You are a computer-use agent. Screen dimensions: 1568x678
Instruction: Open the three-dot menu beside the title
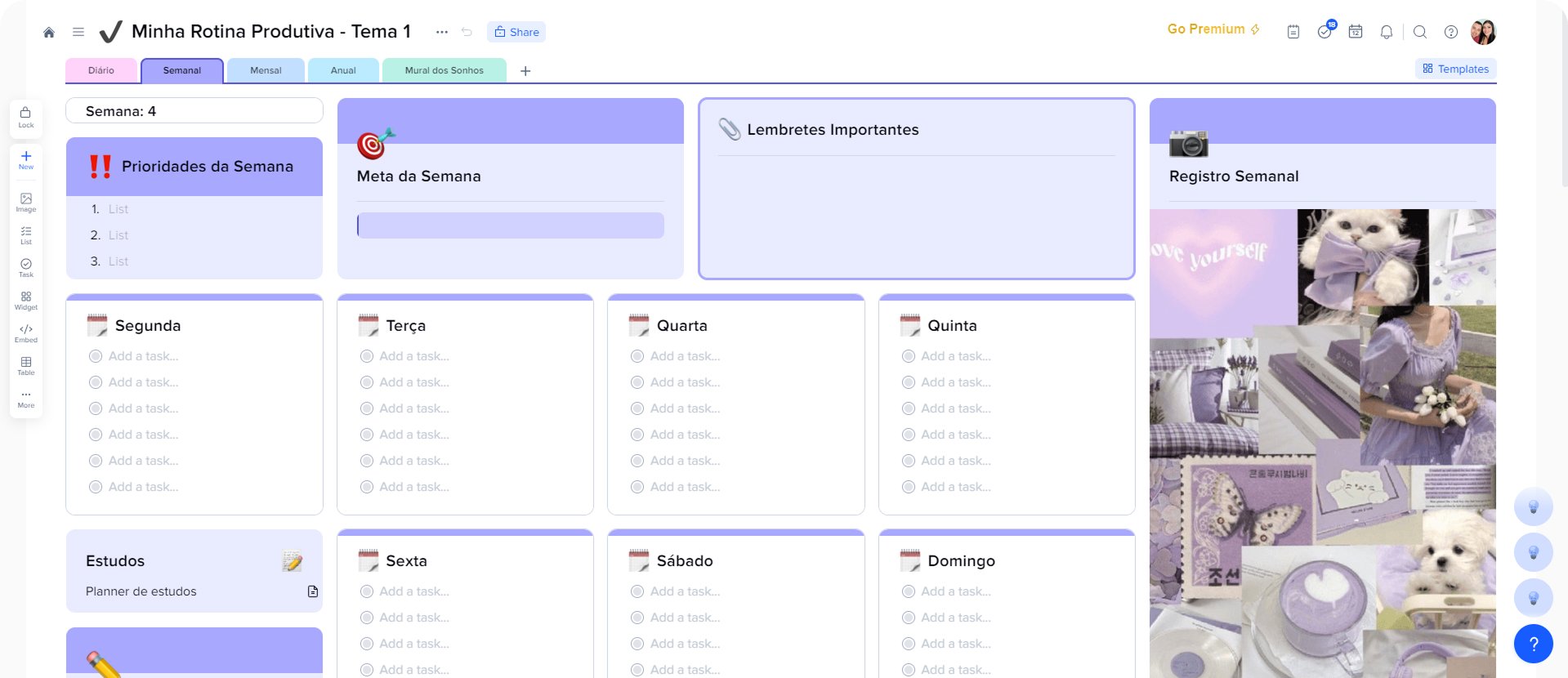tap(441, 32)
